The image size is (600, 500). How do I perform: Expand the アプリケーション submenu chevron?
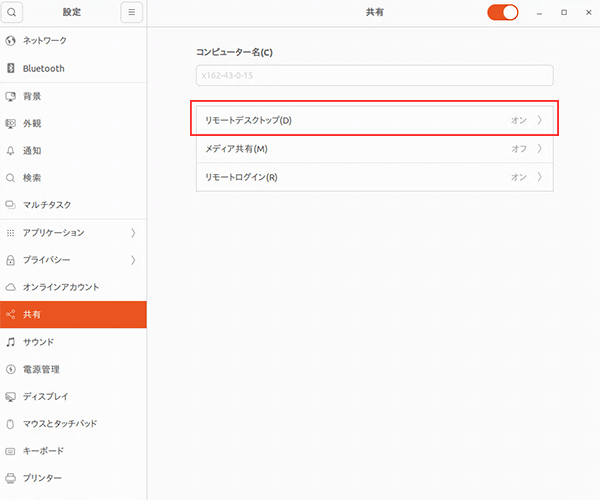(x=133, y=232)
